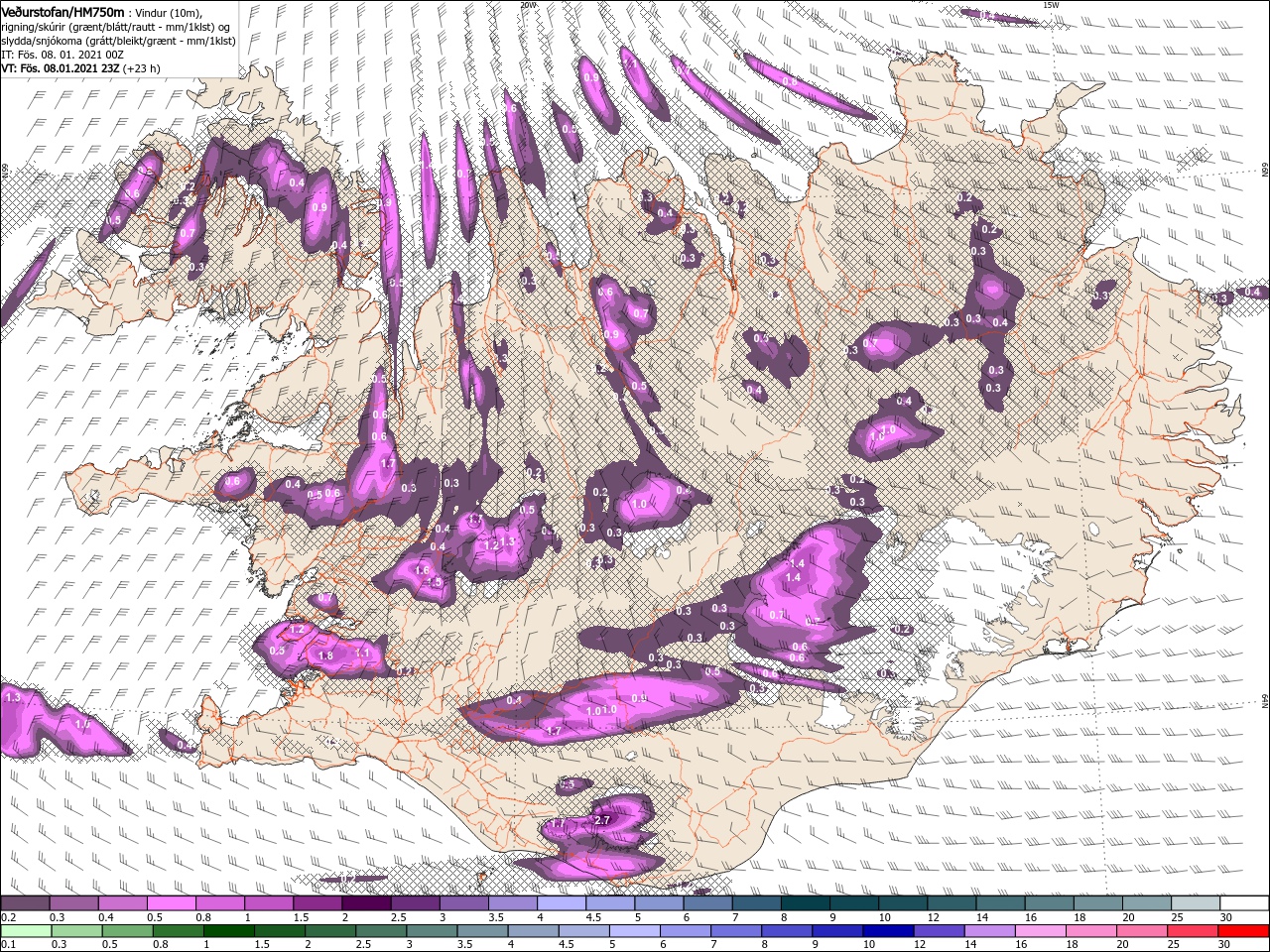Click the 1.8 precipitation value on the map

point(325,655)
